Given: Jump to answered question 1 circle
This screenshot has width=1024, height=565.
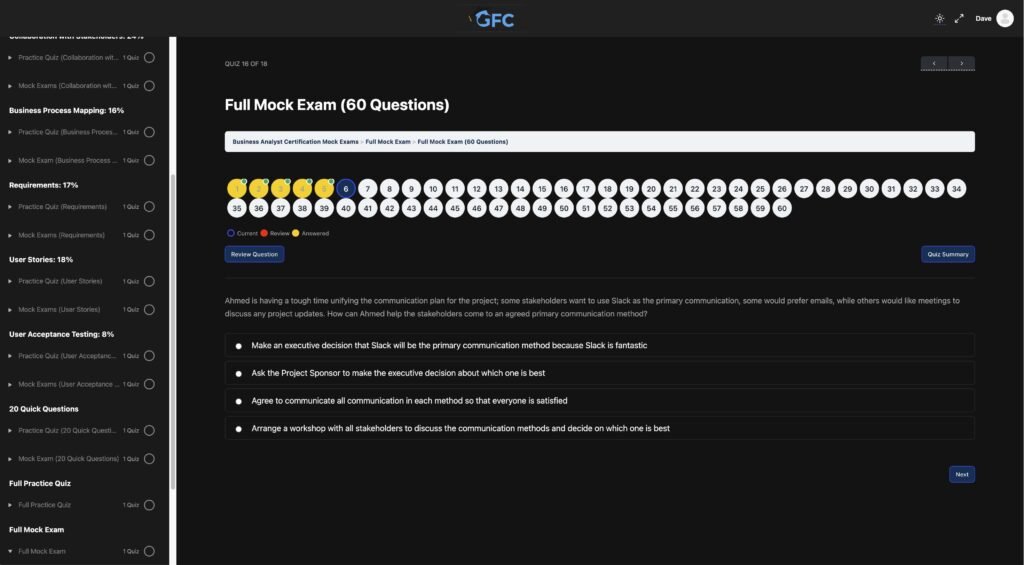Looking at the screenshot, I should (x=236, y=189).
